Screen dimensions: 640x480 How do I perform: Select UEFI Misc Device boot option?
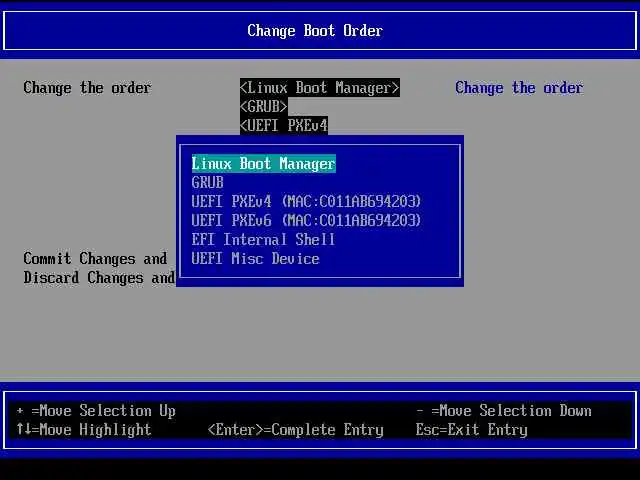[256, 258]
